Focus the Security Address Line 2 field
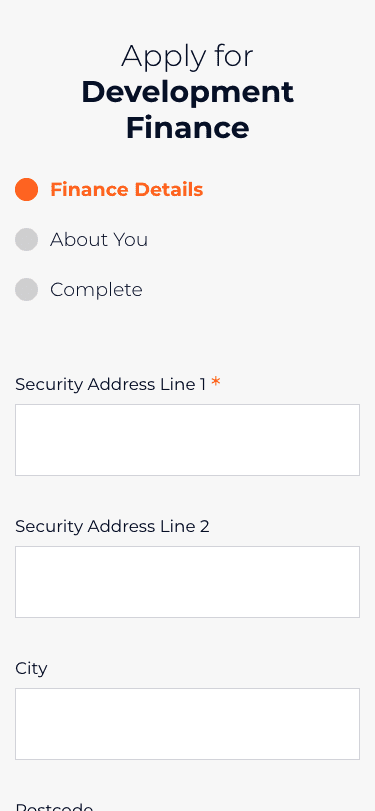 click(187, 582)
